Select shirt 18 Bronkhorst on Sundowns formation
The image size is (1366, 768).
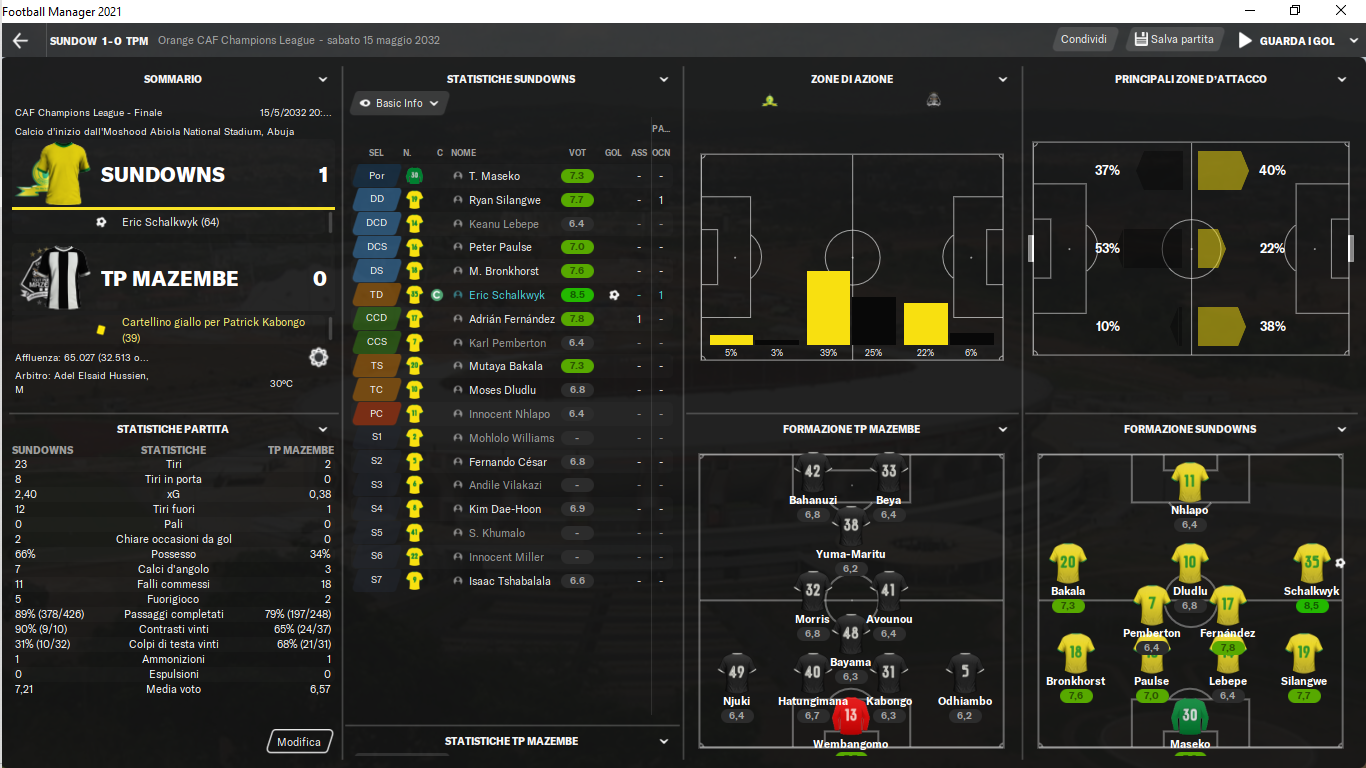(1075, 653)
